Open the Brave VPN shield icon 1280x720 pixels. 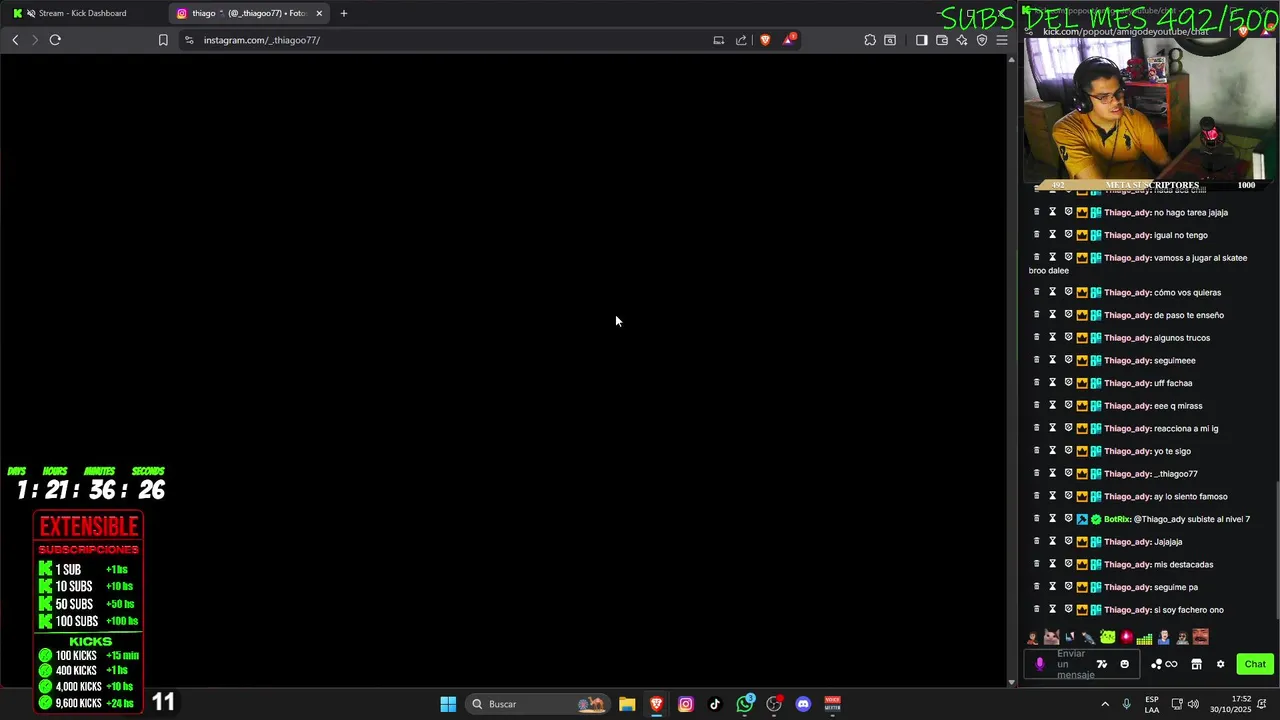(x=982, y=40)
